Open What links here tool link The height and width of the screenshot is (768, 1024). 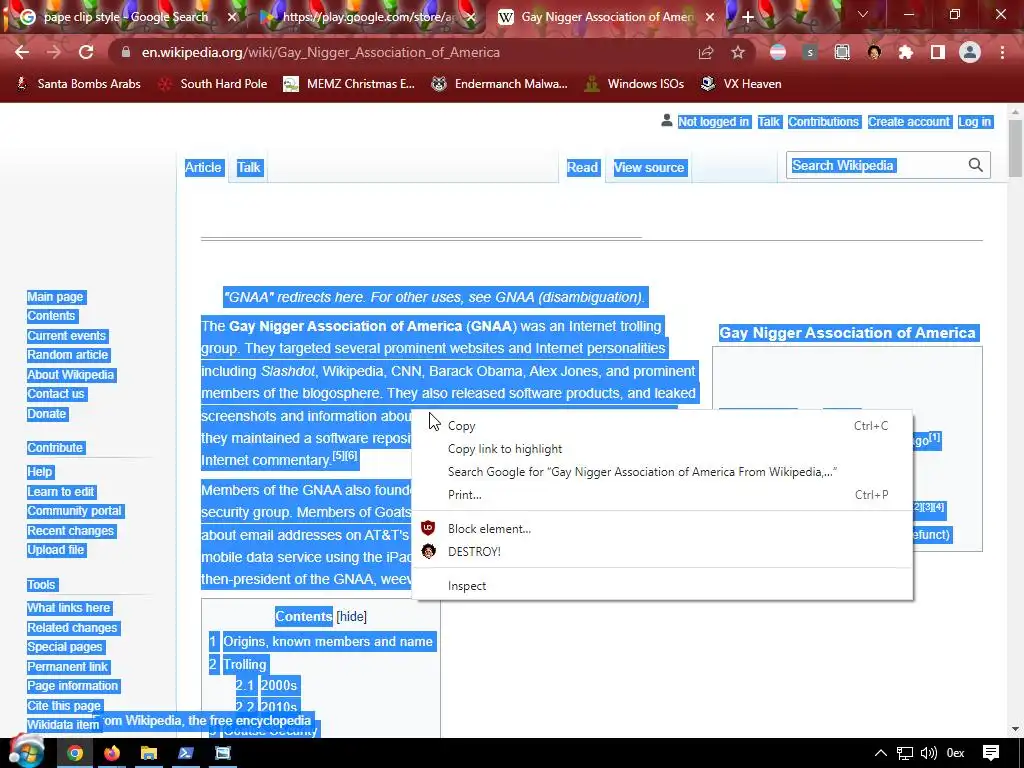click(69, 607)
